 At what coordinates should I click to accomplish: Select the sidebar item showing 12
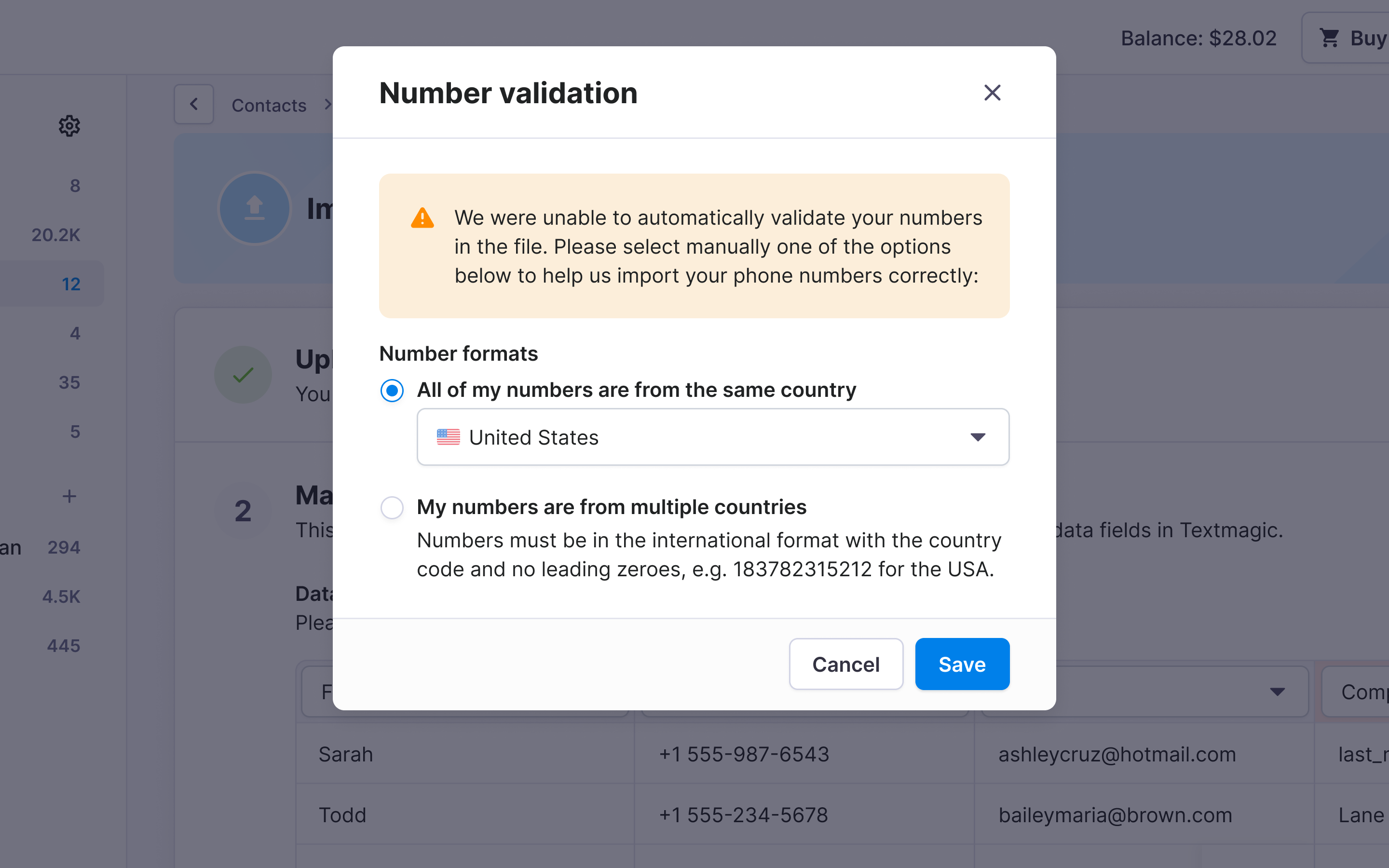(52, 284)
